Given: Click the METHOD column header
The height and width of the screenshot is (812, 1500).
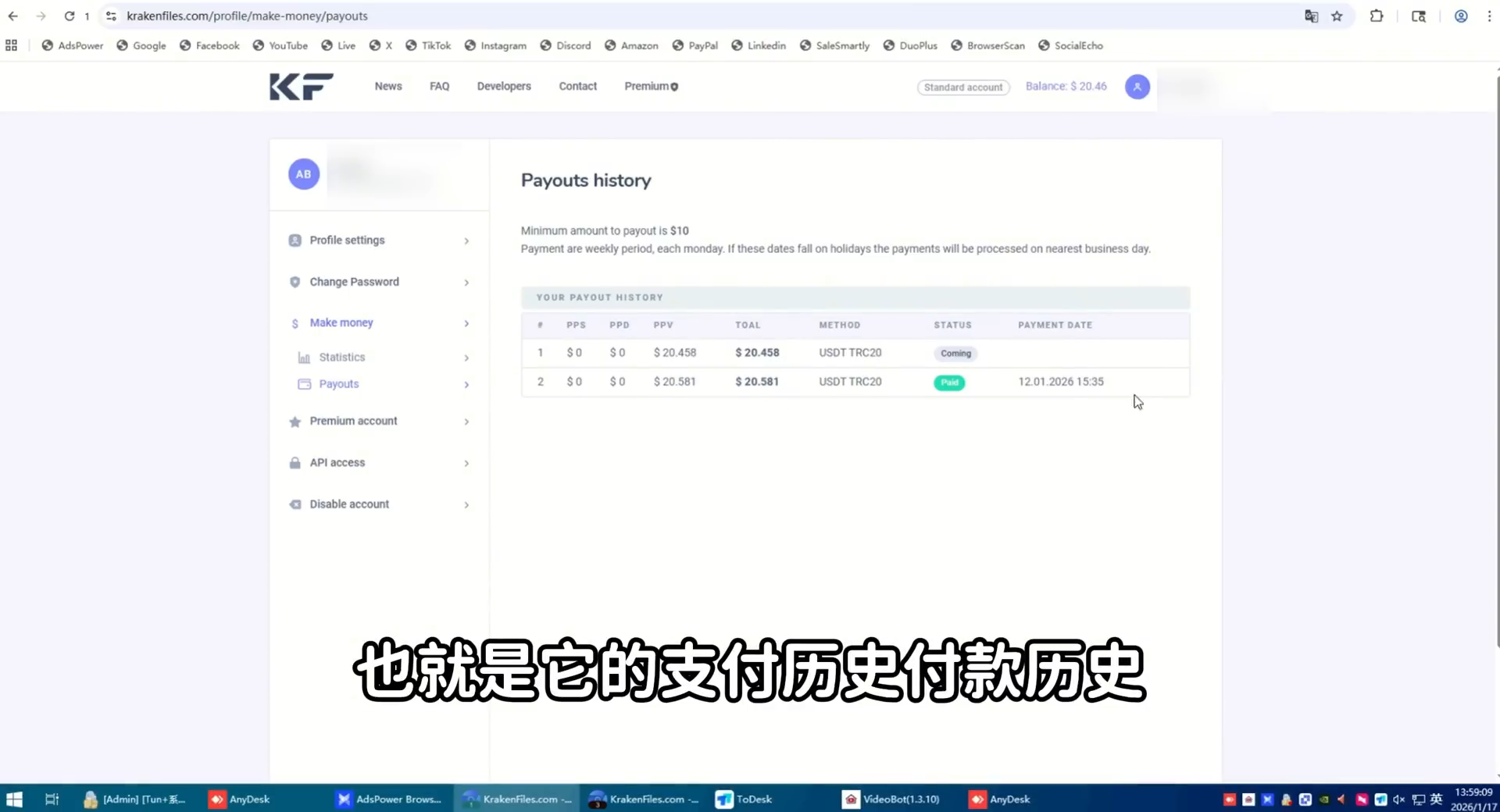Looking at the screenshot, I should tap(839, 325).
